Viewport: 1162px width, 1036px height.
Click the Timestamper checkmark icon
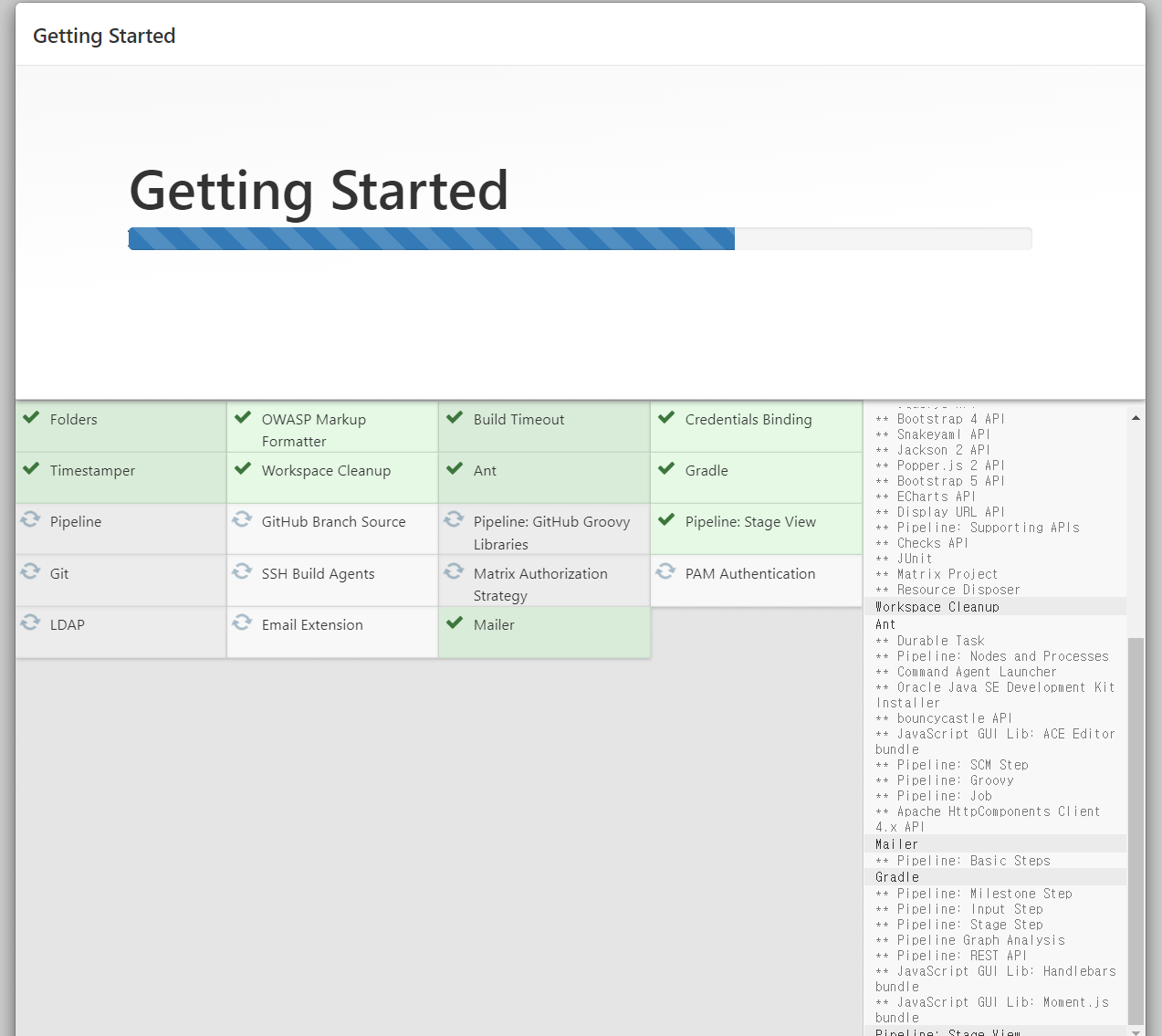click(31, 468)
